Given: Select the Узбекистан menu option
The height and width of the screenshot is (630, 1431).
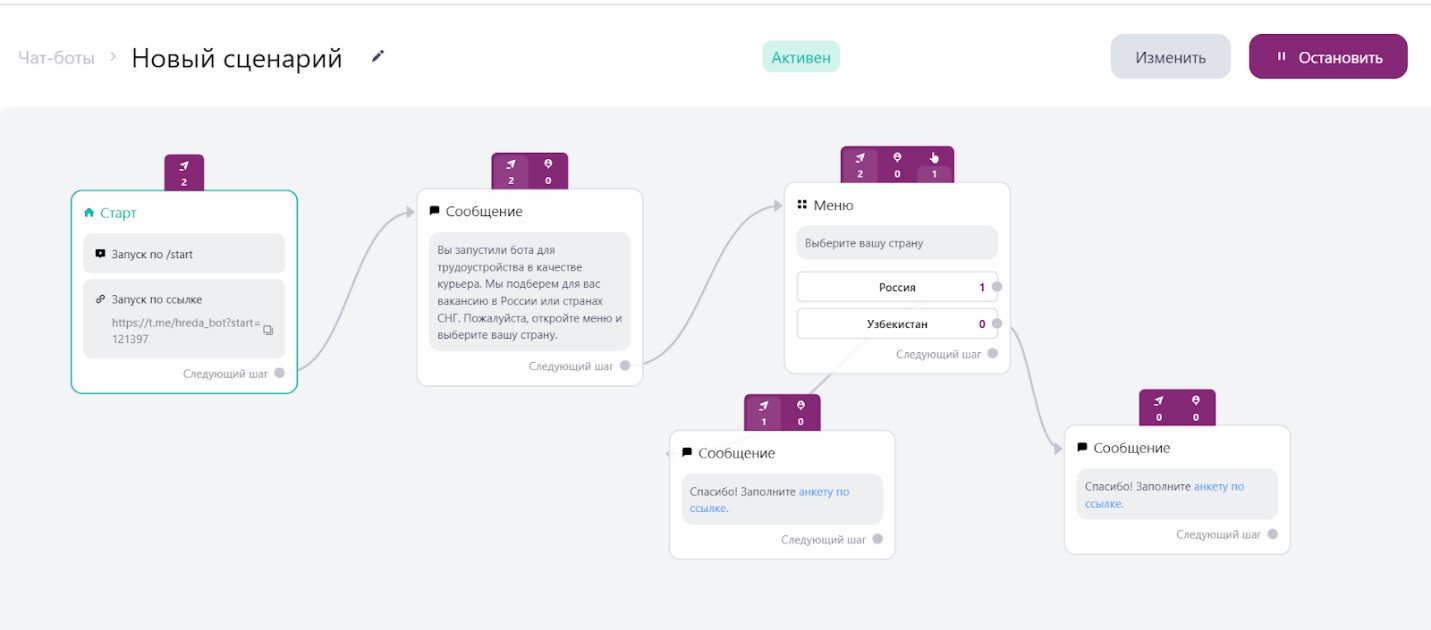Looking at the screenshot, I should [x=897, y=324].
